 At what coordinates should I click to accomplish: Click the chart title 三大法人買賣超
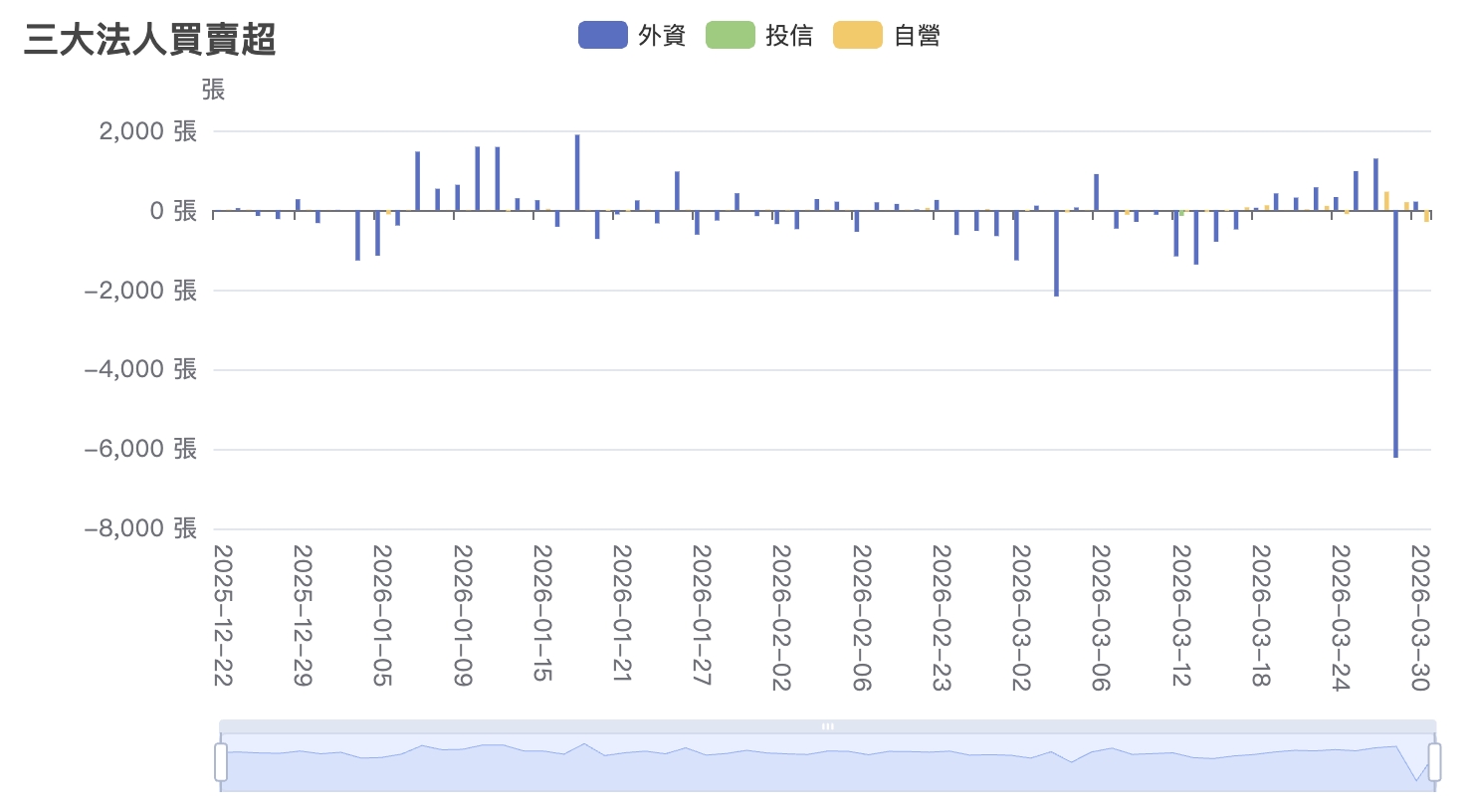149,40
